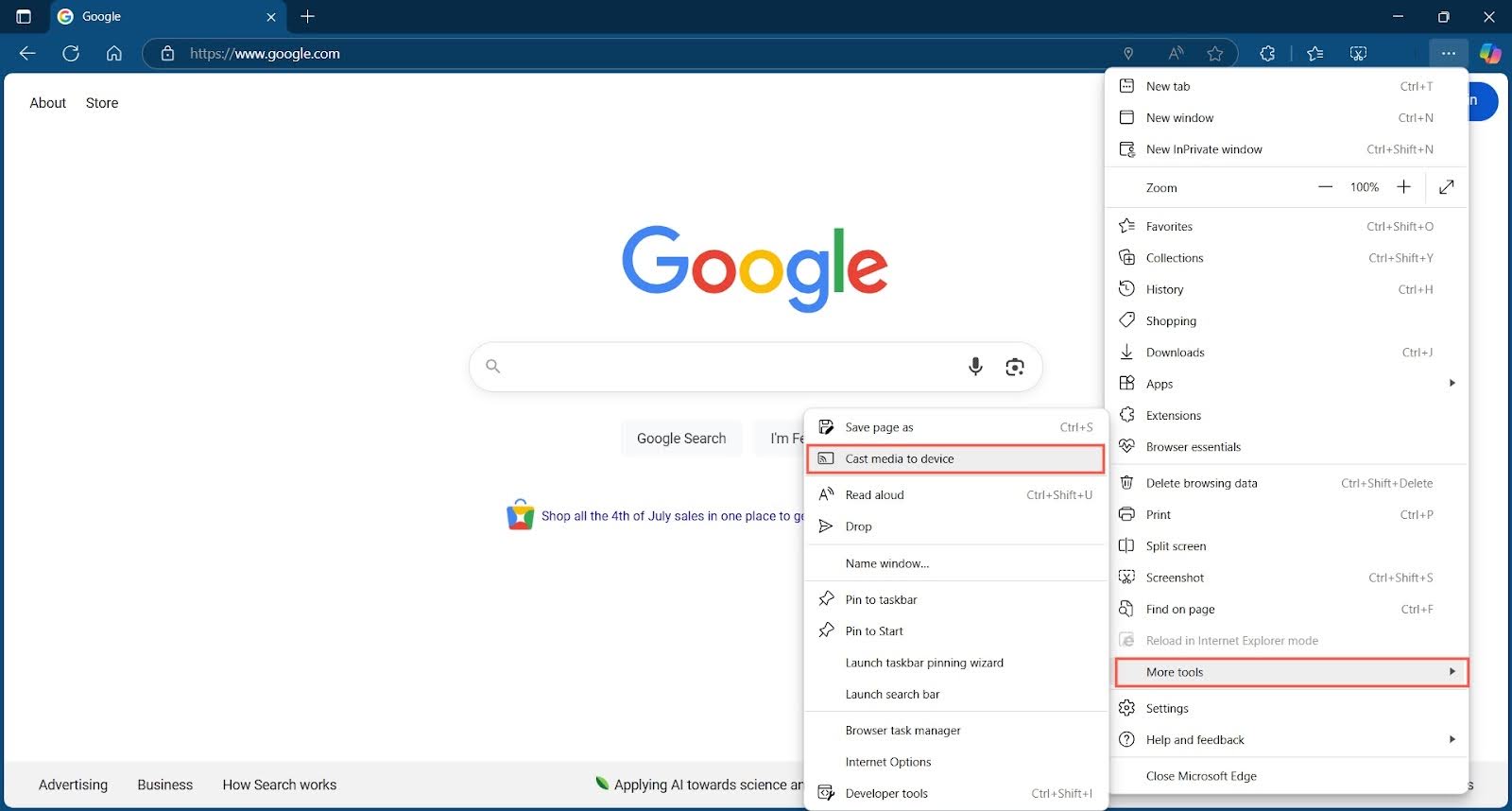Open Extensions puzzle icon in toolbar
Viewport: 1512px width, 811px height.
click(x=1267, y=54)
